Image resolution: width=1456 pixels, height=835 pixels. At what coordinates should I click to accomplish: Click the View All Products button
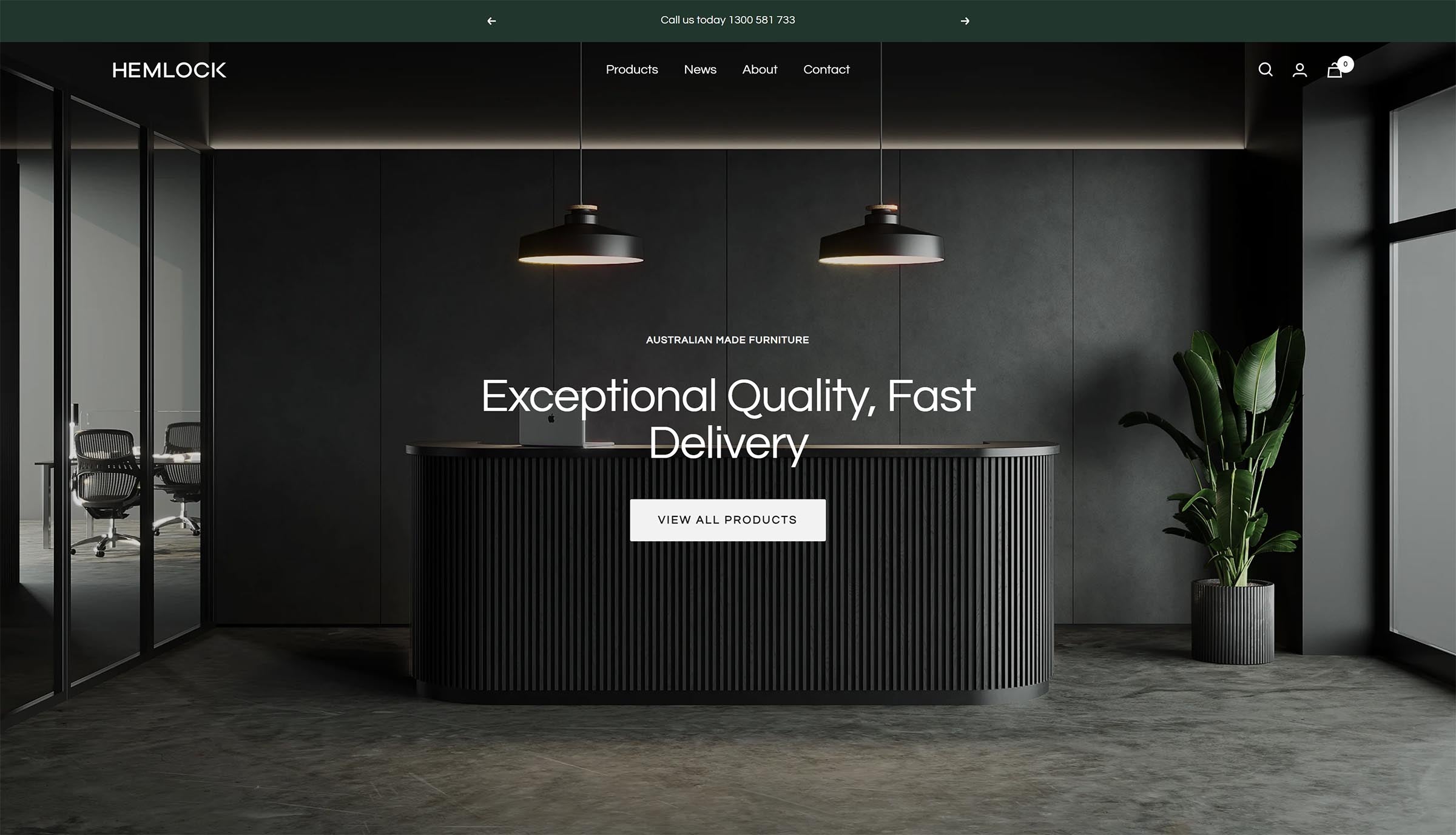(x=727, y=520)
